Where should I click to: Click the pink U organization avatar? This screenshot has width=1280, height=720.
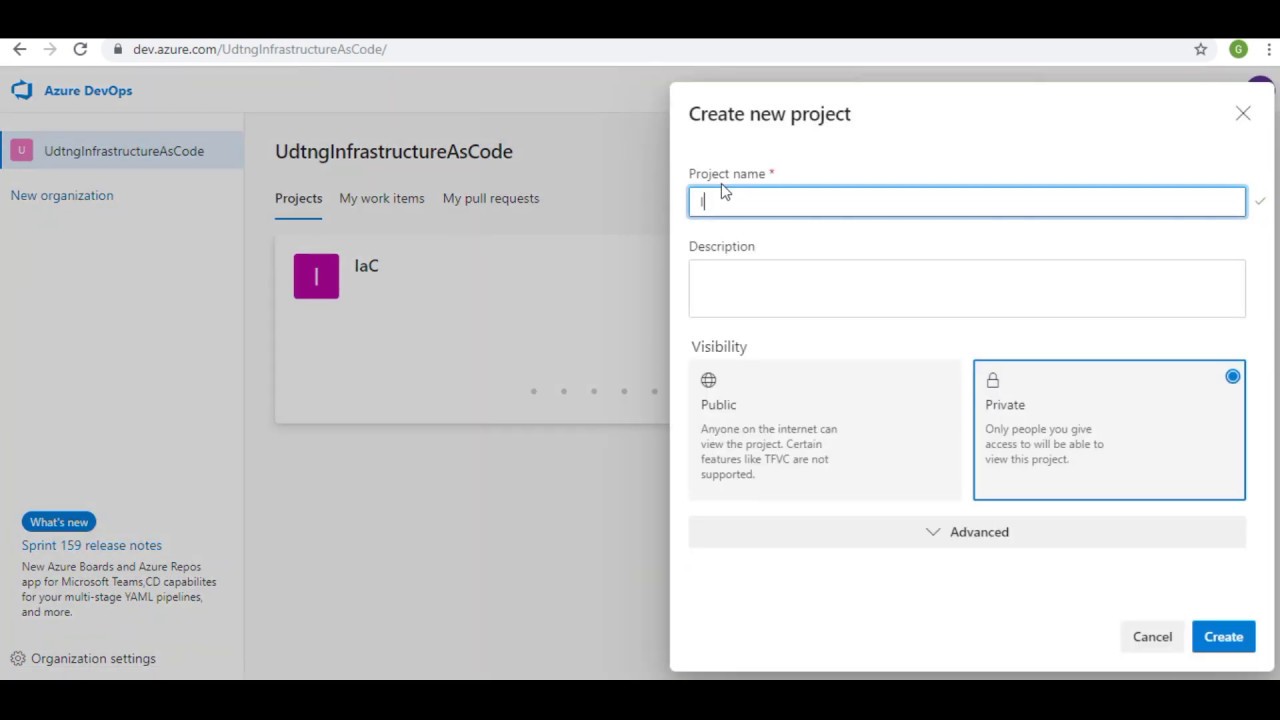click(x=22, y=151)
